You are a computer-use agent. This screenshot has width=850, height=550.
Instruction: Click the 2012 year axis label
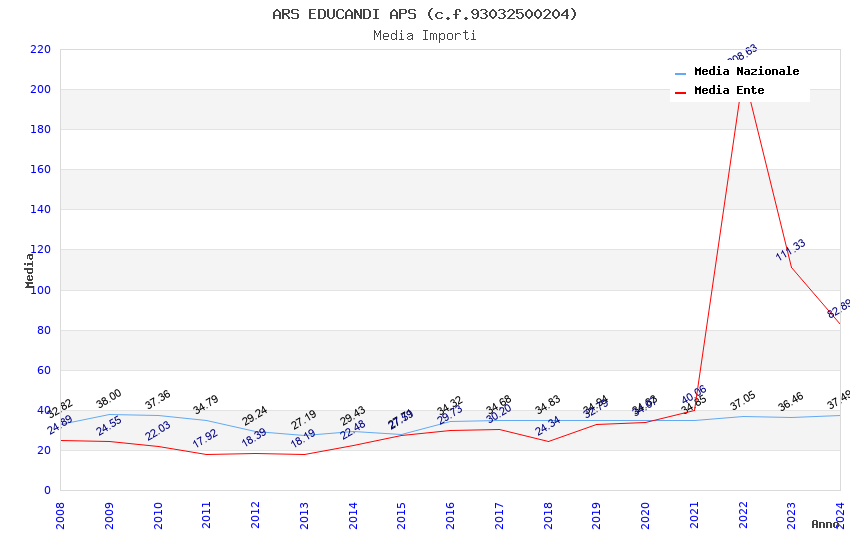(x=255, y=515)
